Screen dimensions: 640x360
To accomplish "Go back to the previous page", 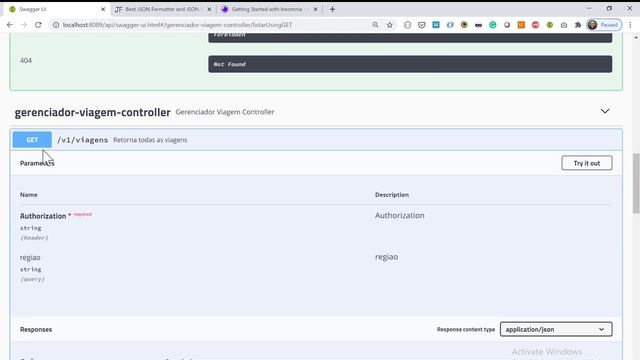I will click(x=10, y=25).
